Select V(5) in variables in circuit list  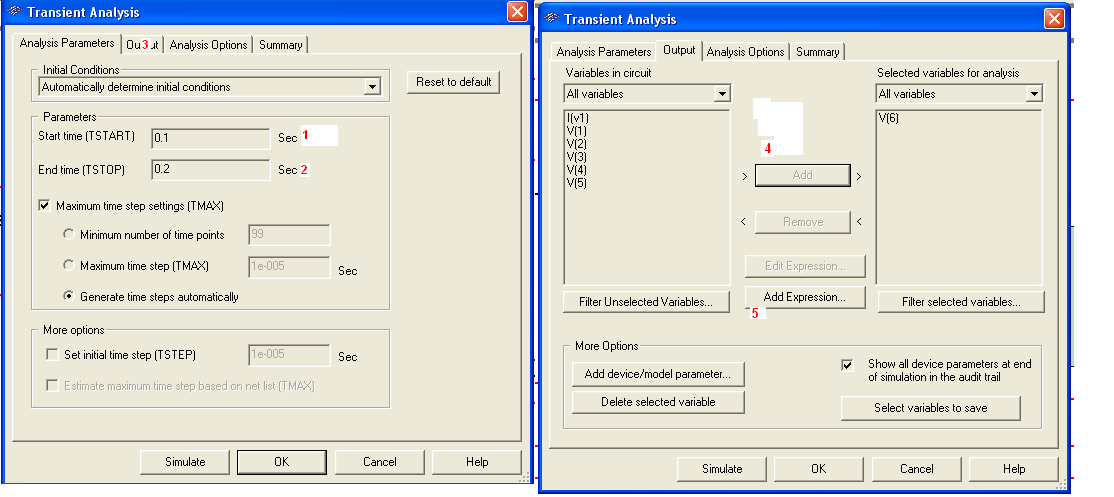click(577, 182)
